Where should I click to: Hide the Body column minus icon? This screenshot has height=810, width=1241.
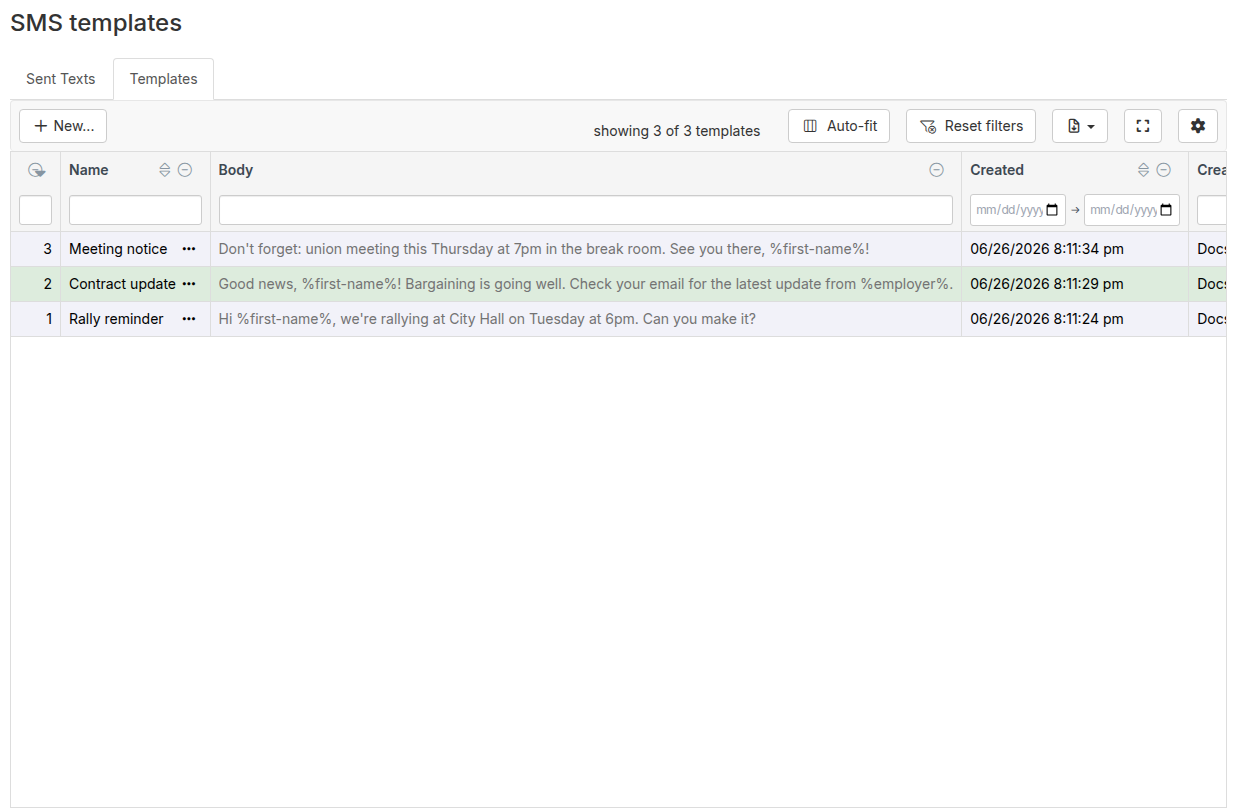point(937,170)
